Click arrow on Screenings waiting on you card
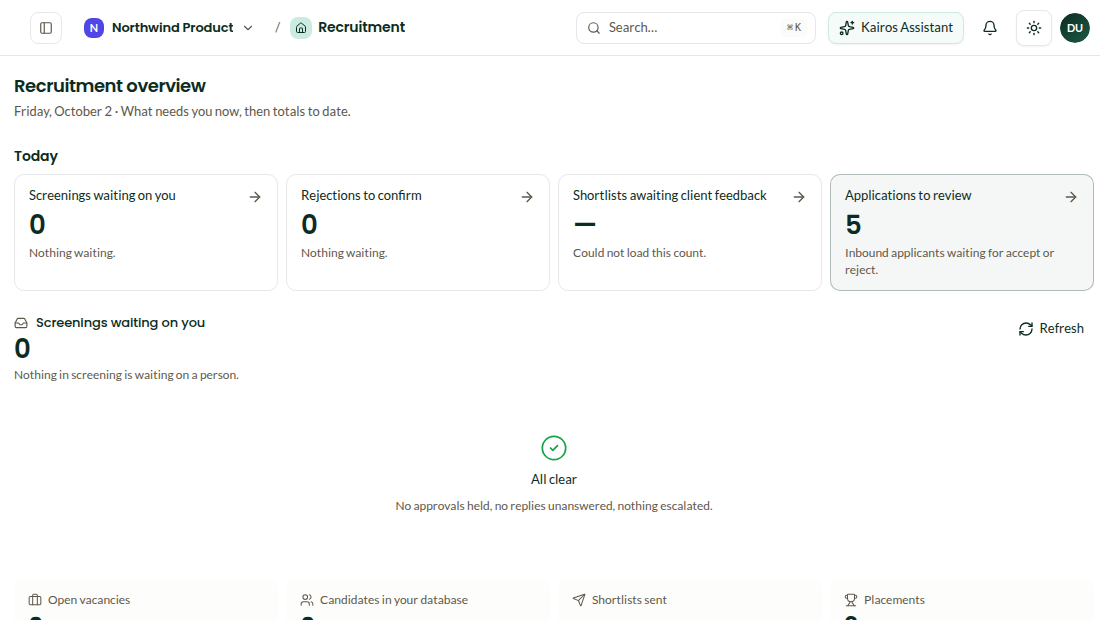 point(255,197)
